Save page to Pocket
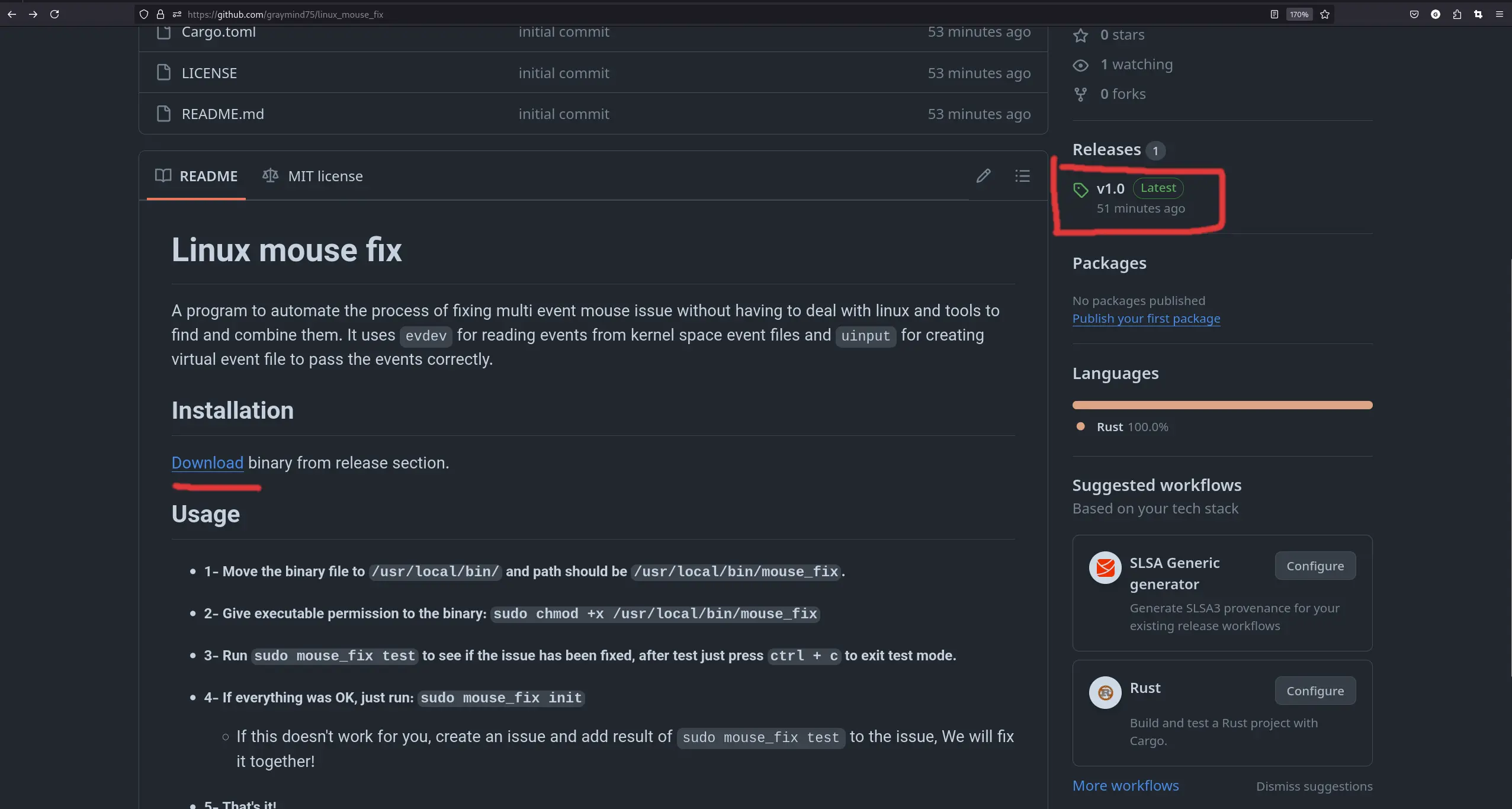The width and height of the screenshot is (1512, 809). point(1414,14)
